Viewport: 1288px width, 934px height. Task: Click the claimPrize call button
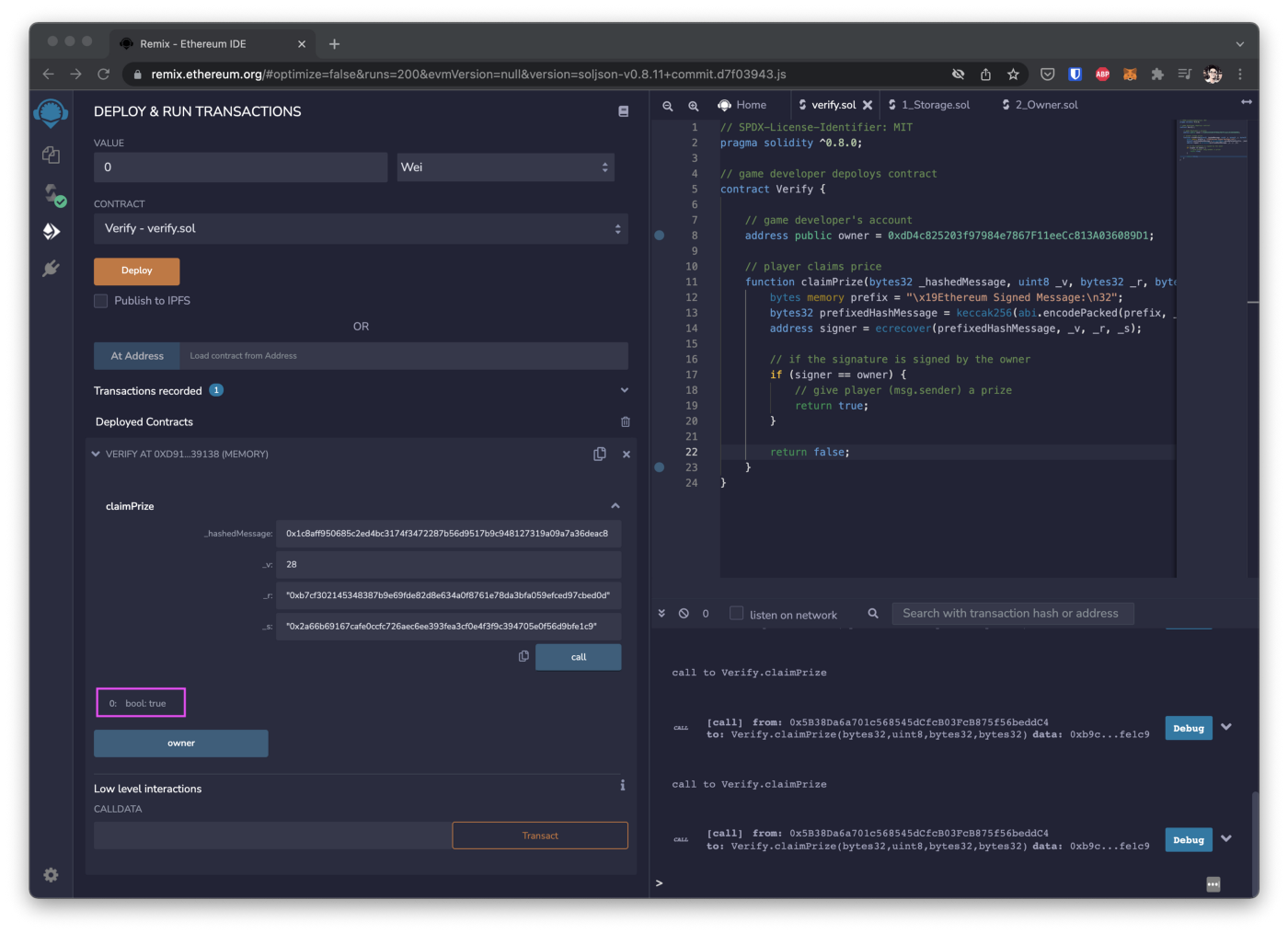(578, 657)
